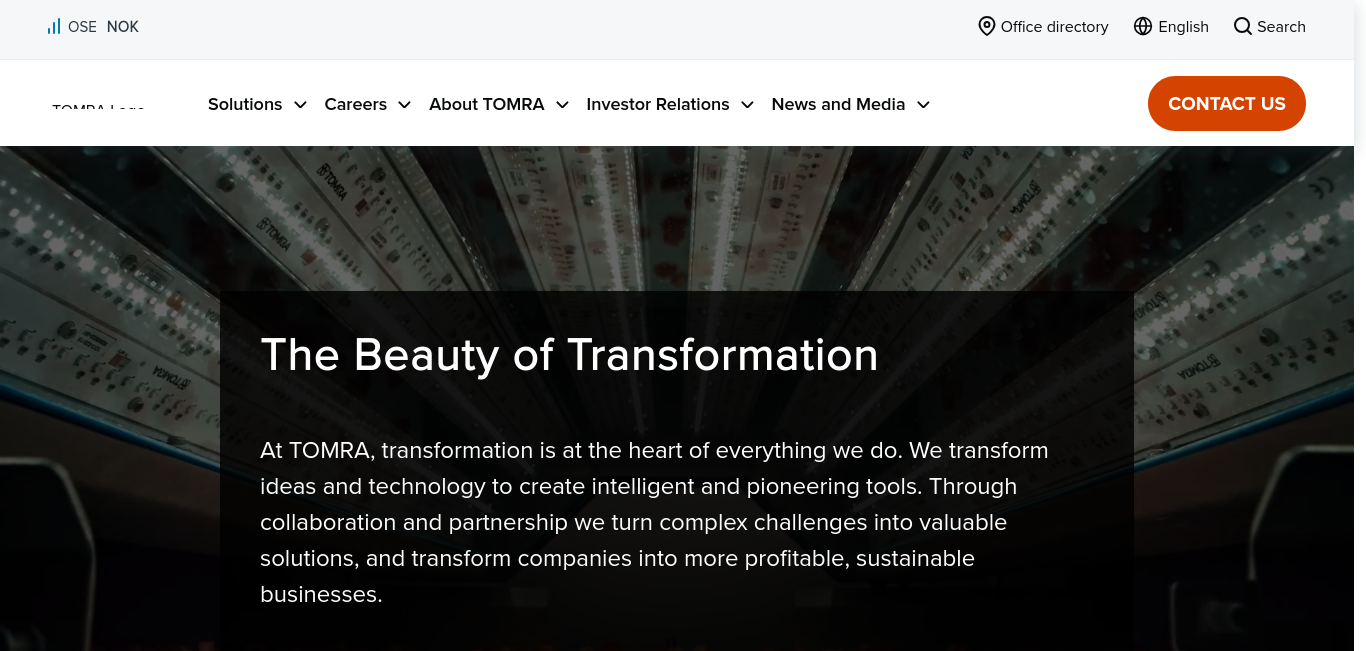
Task: Click the CONTACT US button
Action: pos(1227,103)
